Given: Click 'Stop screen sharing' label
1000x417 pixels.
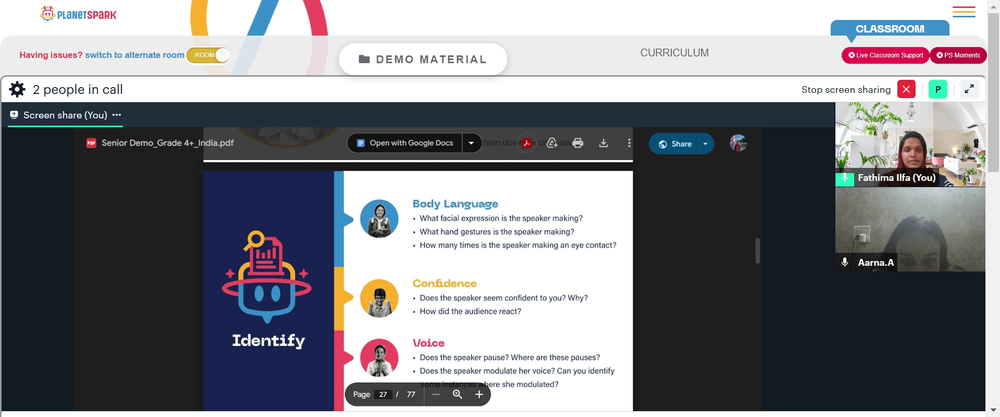Looking at the screenshot, I should tap(846, 90).
